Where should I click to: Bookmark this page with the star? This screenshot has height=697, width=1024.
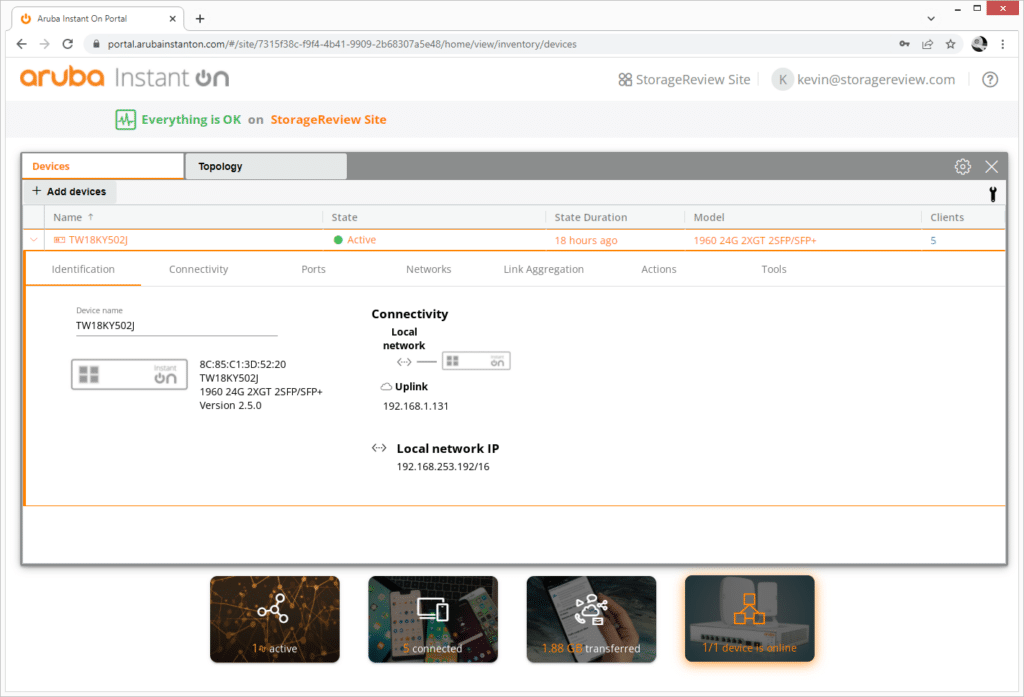click(951, 44)
